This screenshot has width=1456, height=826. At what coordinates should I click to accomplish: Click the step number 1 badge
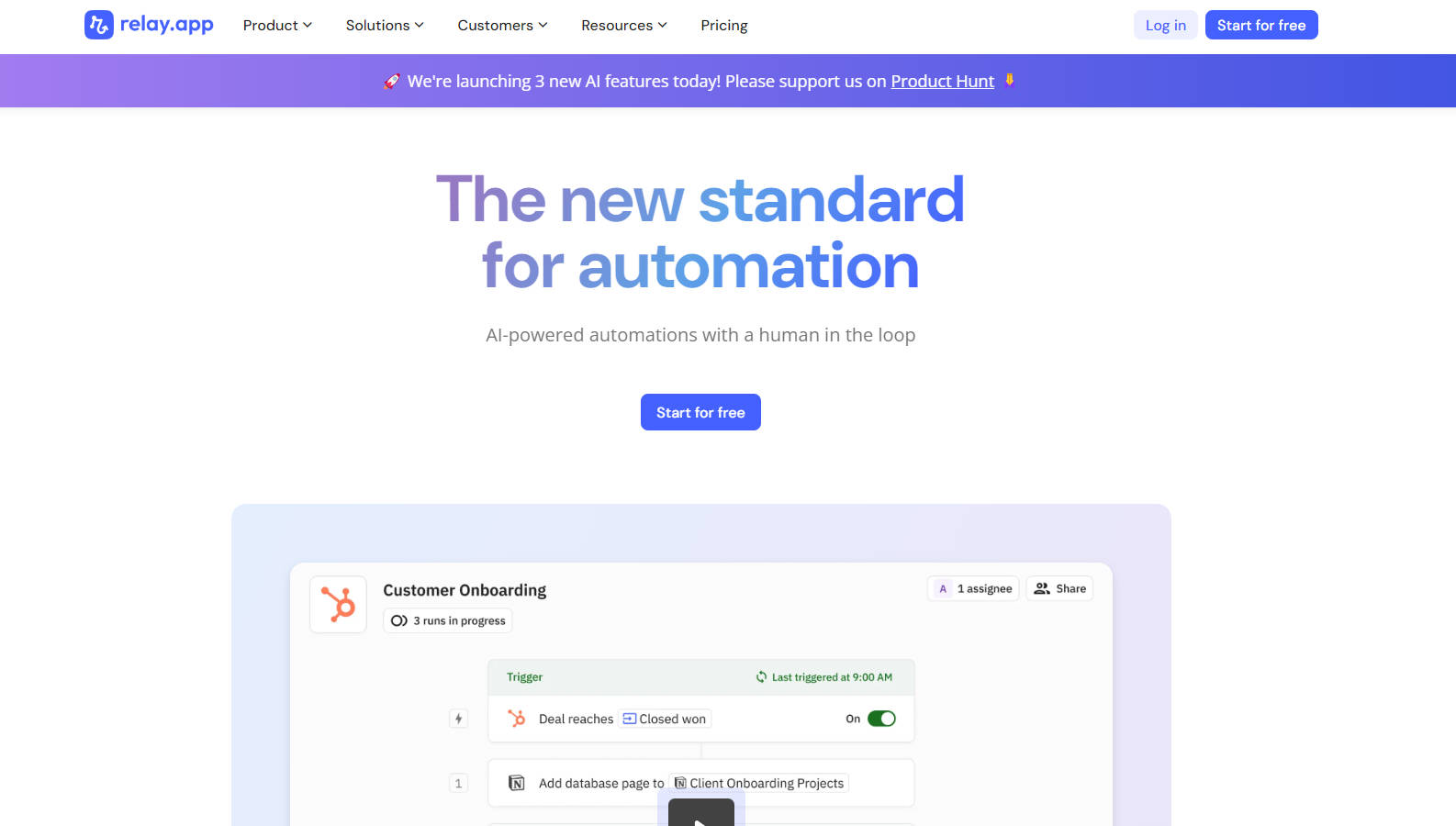(458, 783)
